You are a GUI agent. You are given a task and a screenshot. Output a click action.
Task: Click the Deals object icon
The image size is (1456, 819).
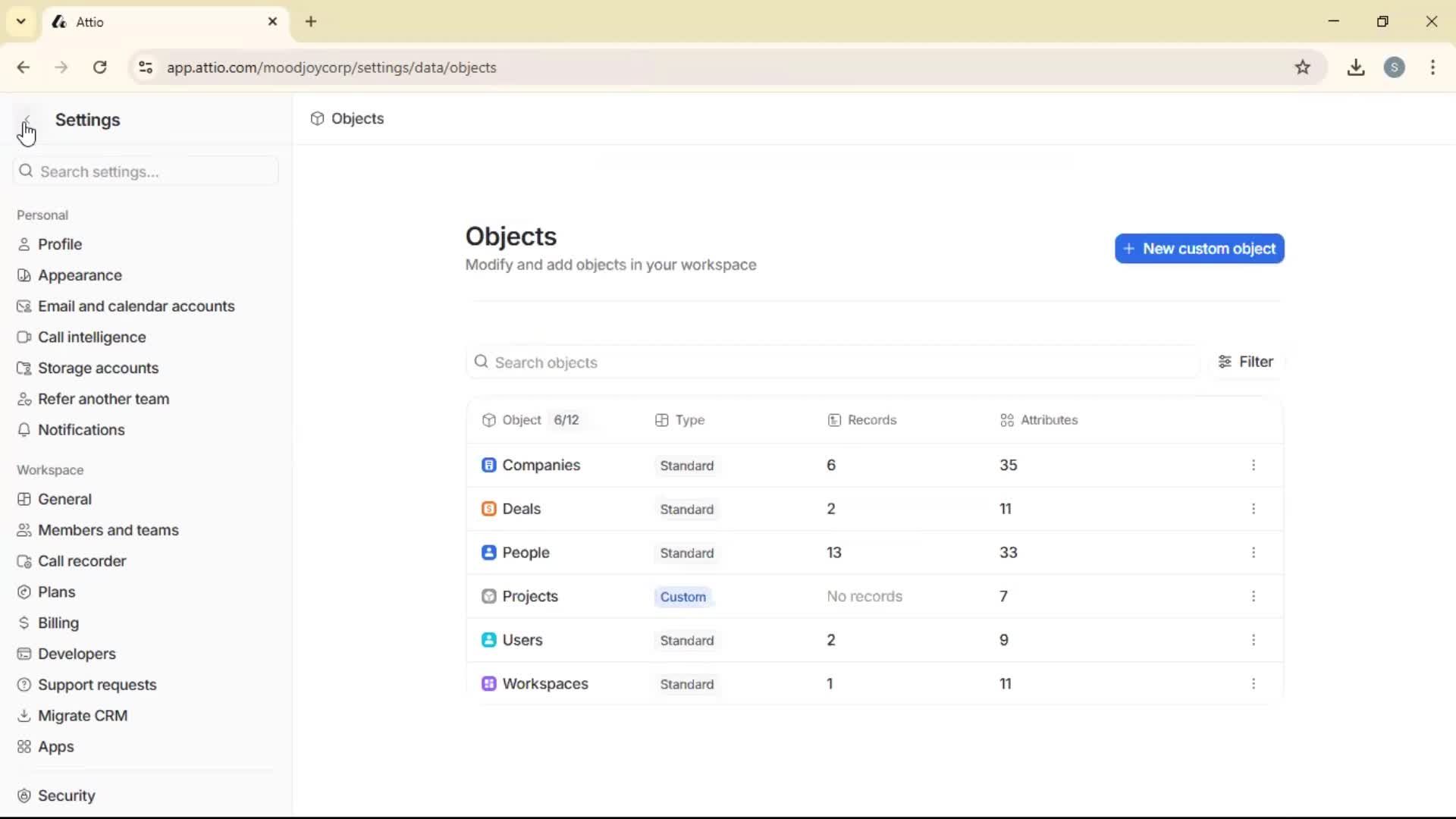coord(489,509)
